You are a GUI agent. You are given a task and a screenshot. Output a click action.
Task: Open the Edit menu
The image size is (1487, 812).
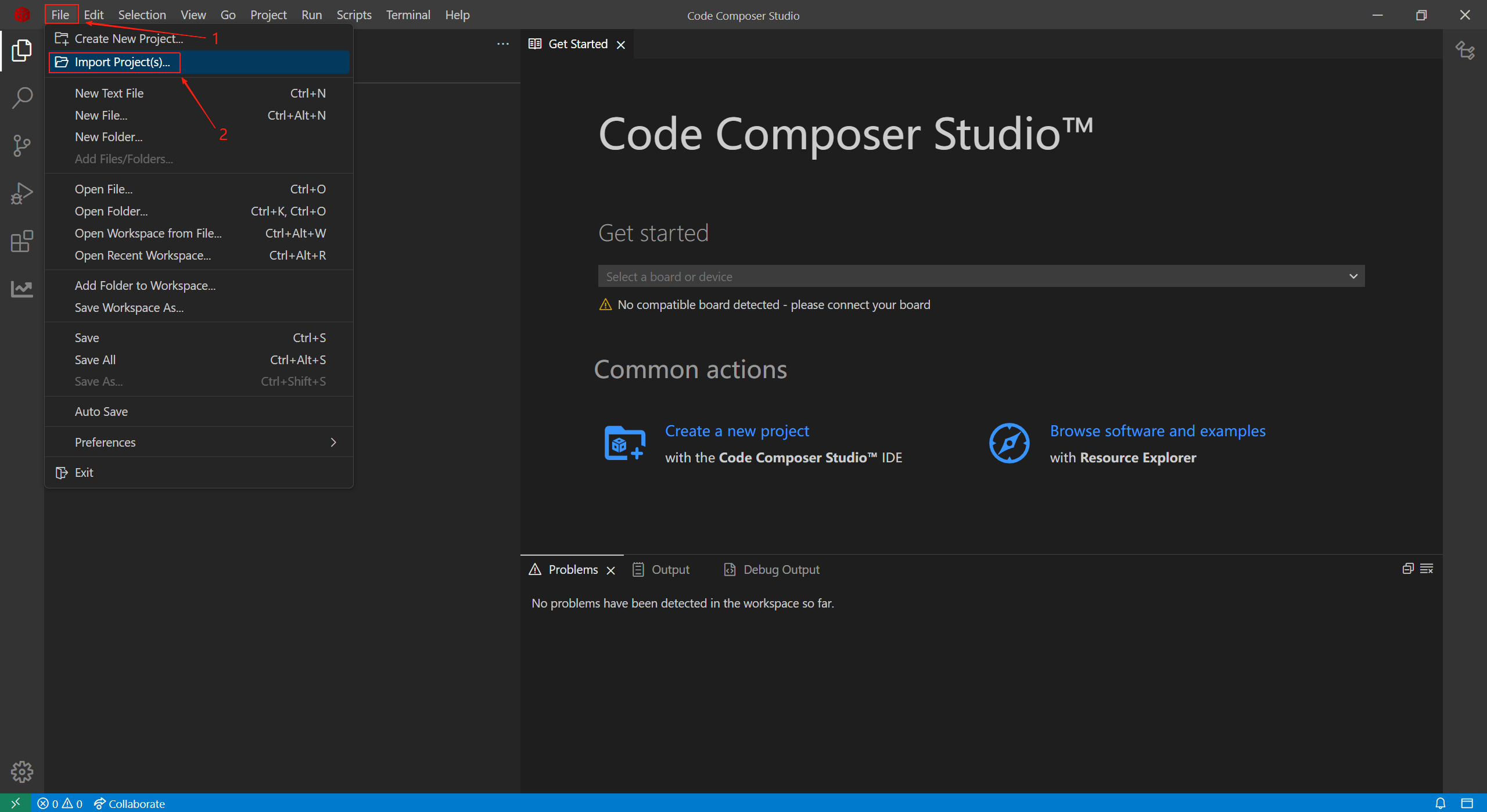tap(94, 15)
